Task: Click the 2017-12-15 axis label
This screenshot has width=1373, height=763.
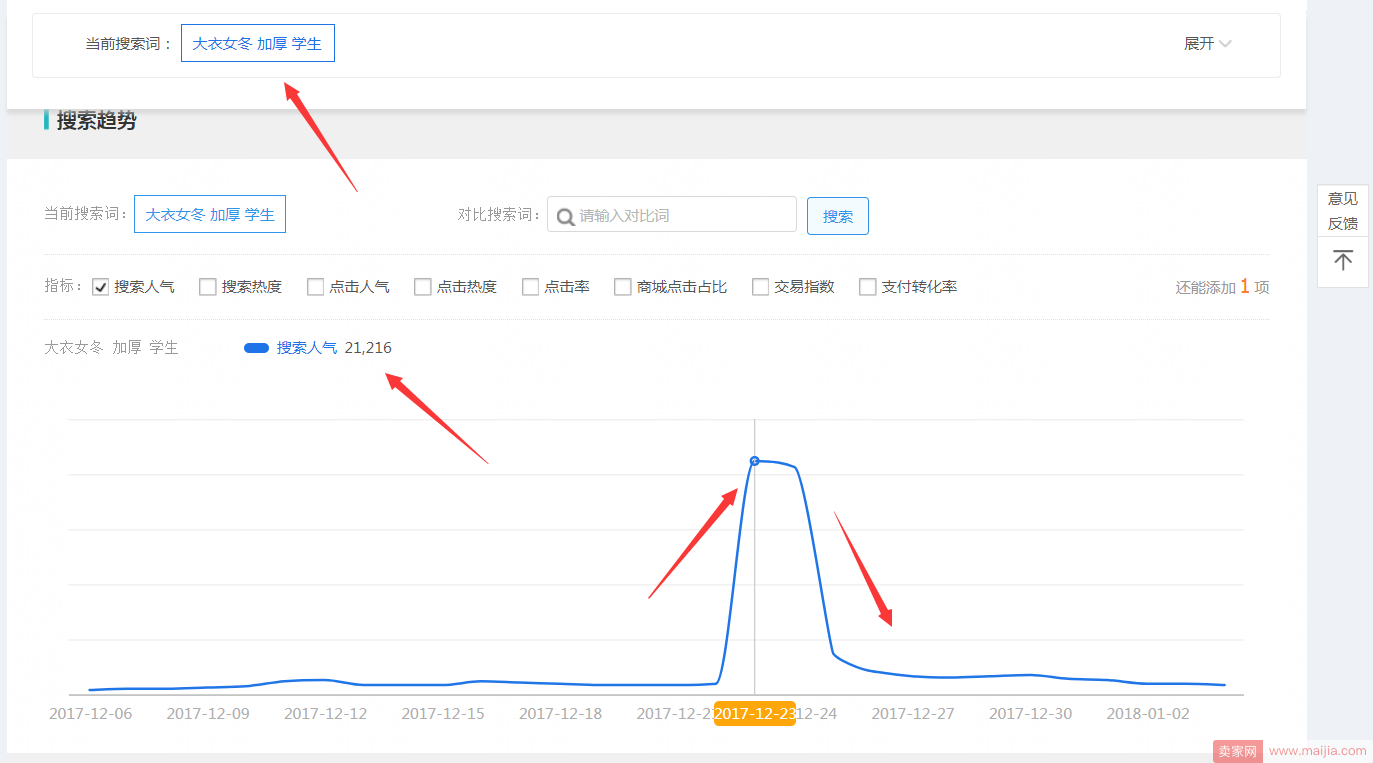Action: 443,714
